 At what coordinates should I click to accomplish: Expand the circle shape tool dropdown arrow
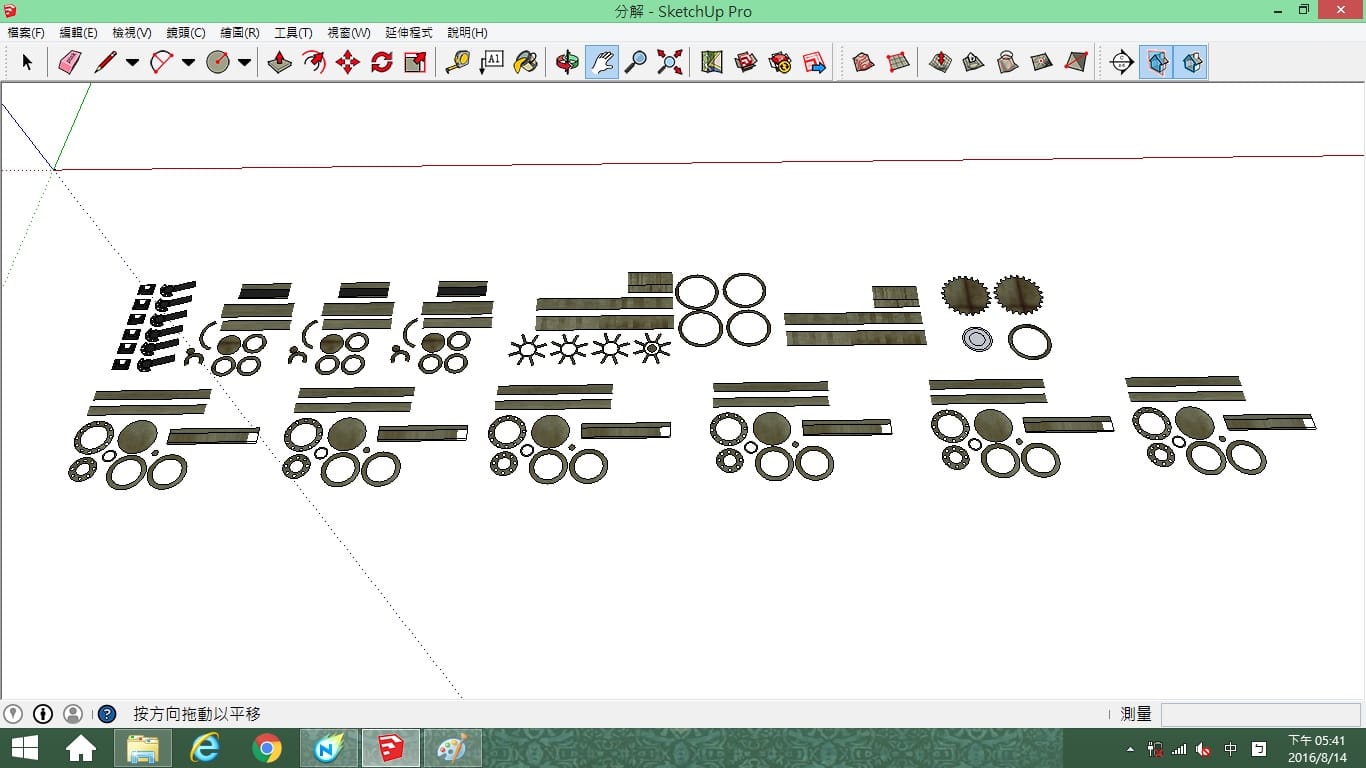(244, 62)
